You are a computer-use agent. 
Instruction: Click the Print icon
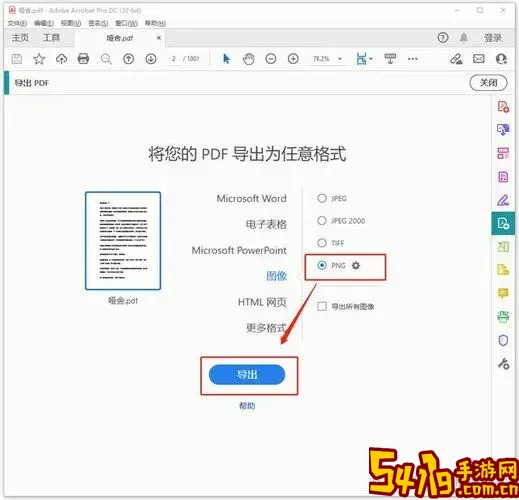point(83,59)
